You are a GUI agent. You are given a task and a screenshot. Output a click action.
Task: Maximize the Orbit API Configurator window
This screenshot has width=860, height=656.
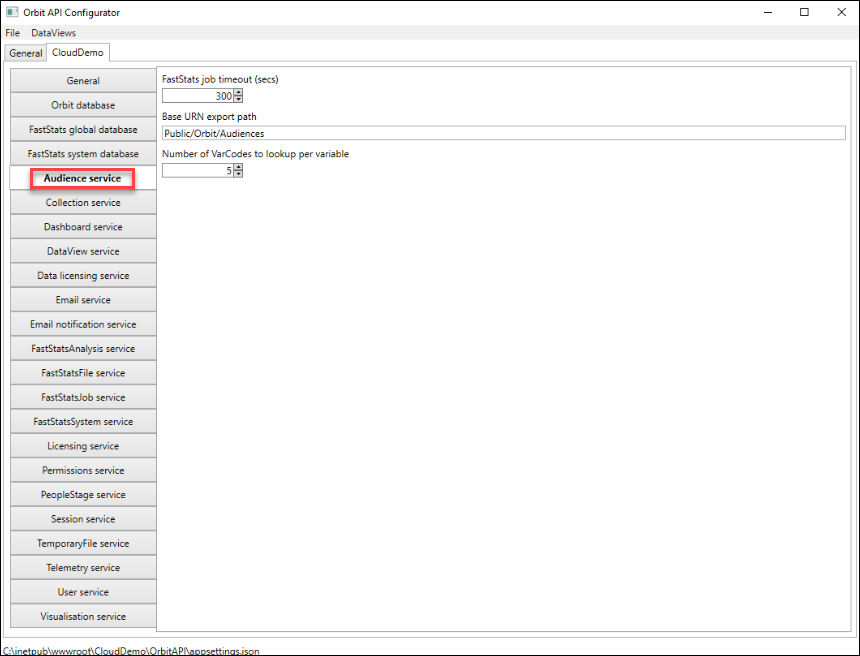[x=804, y=12]
